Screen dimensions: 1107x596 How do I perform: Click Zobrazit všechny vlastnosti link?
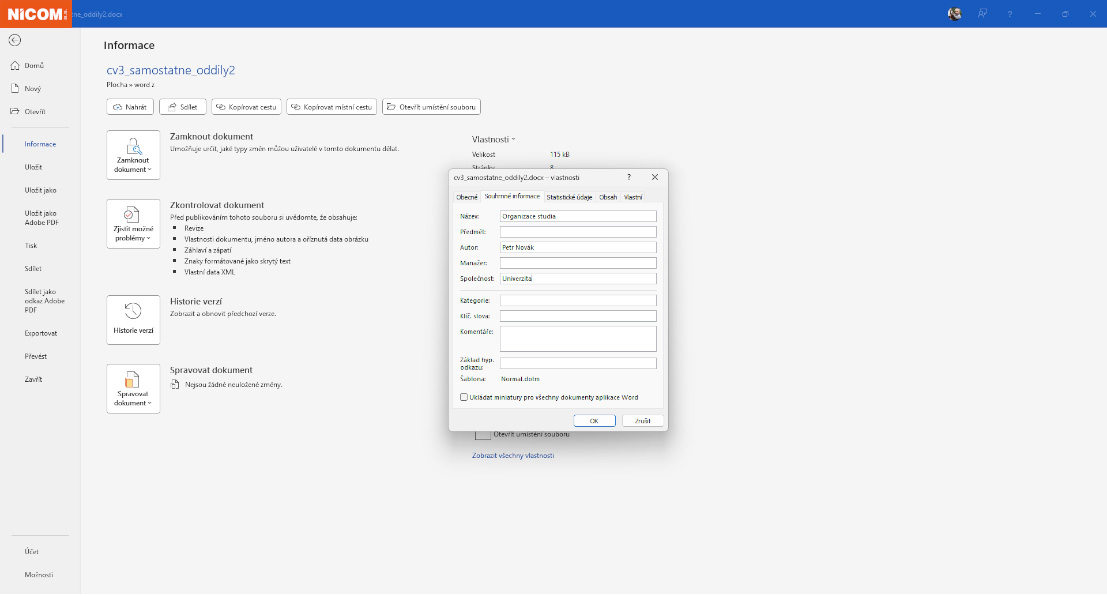(513, 456)
